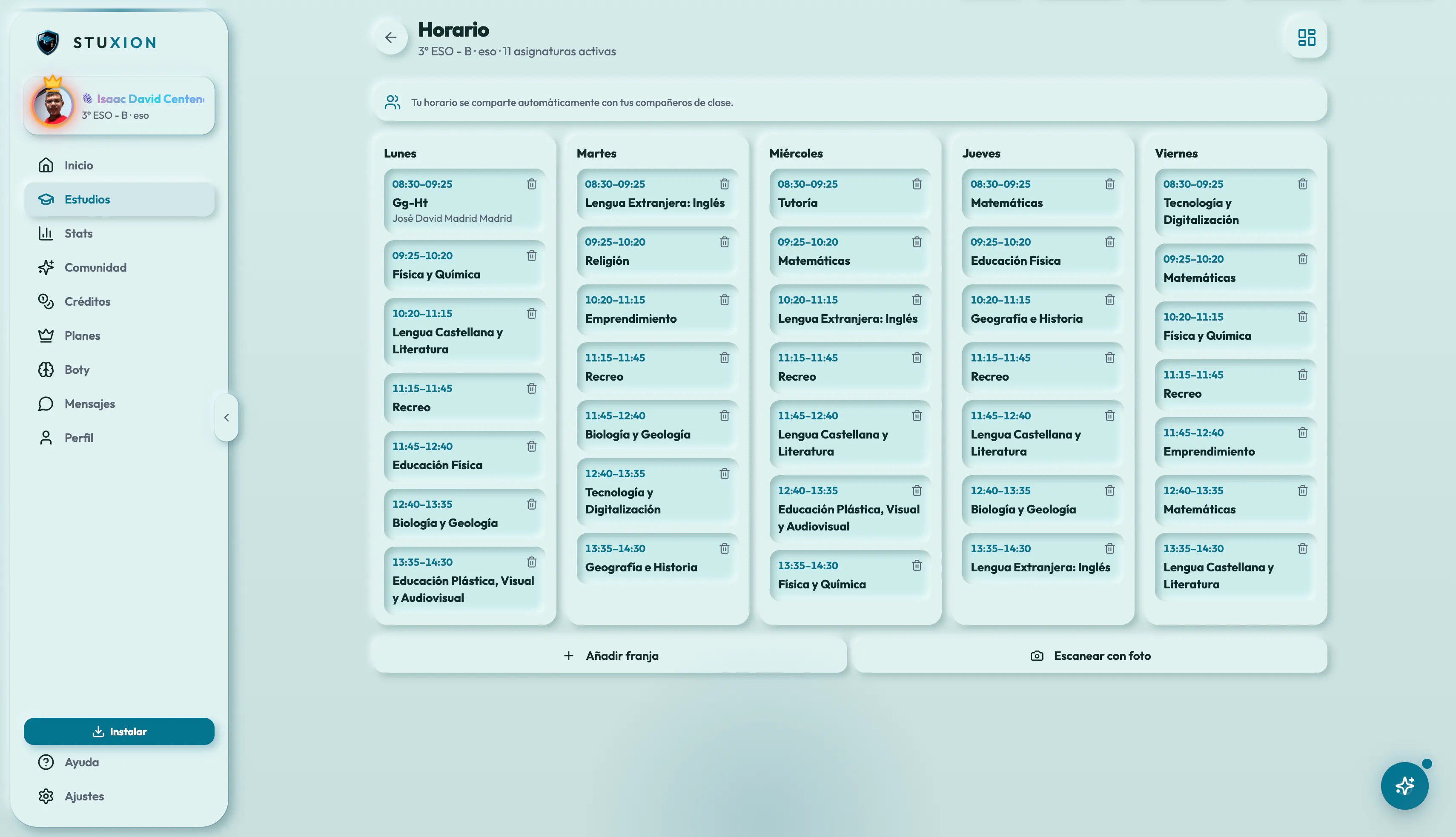Select Miércoles Educación Plástica, Visual y Audiovisual
Screen dimensions: 1456x837
point(850,509)
